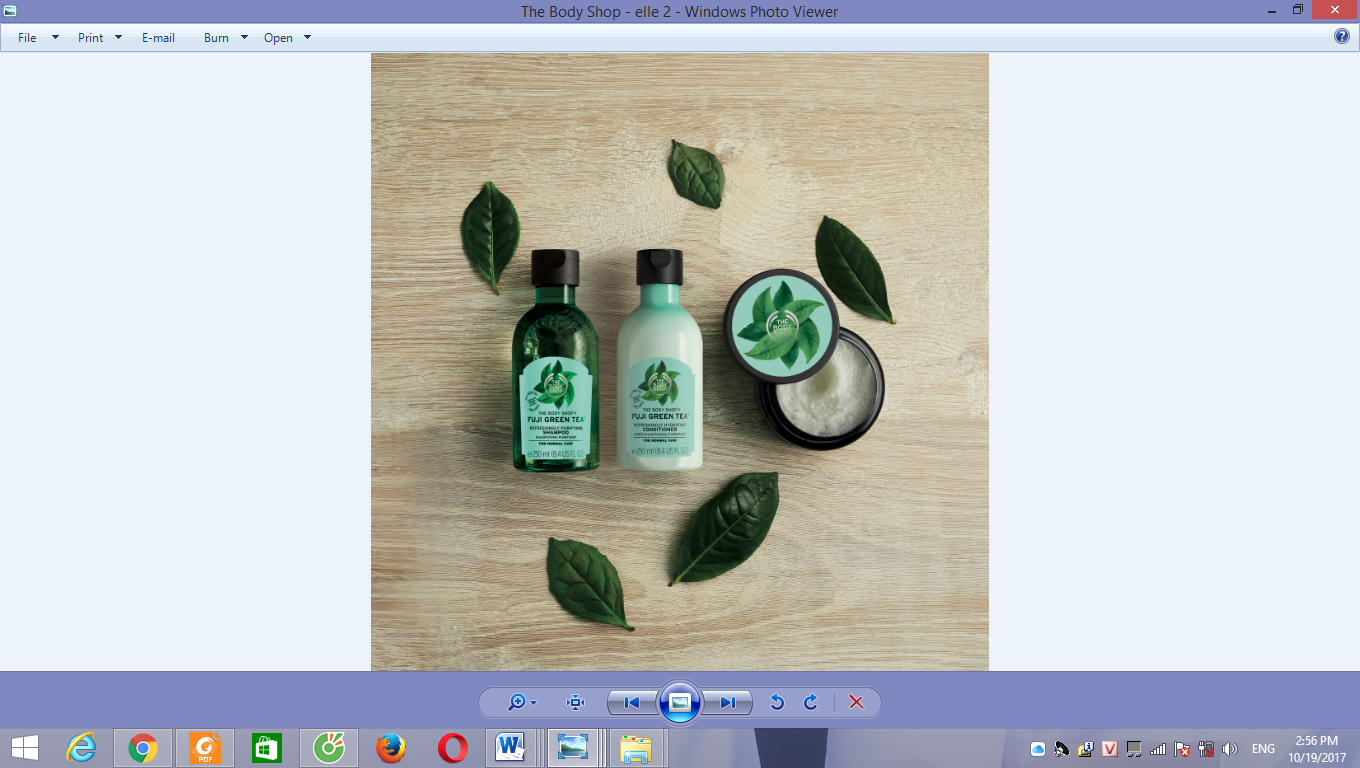Open the Open menu in the toolbar
The height and width of the screenshot is (768, 1360).
coord(278,38)
